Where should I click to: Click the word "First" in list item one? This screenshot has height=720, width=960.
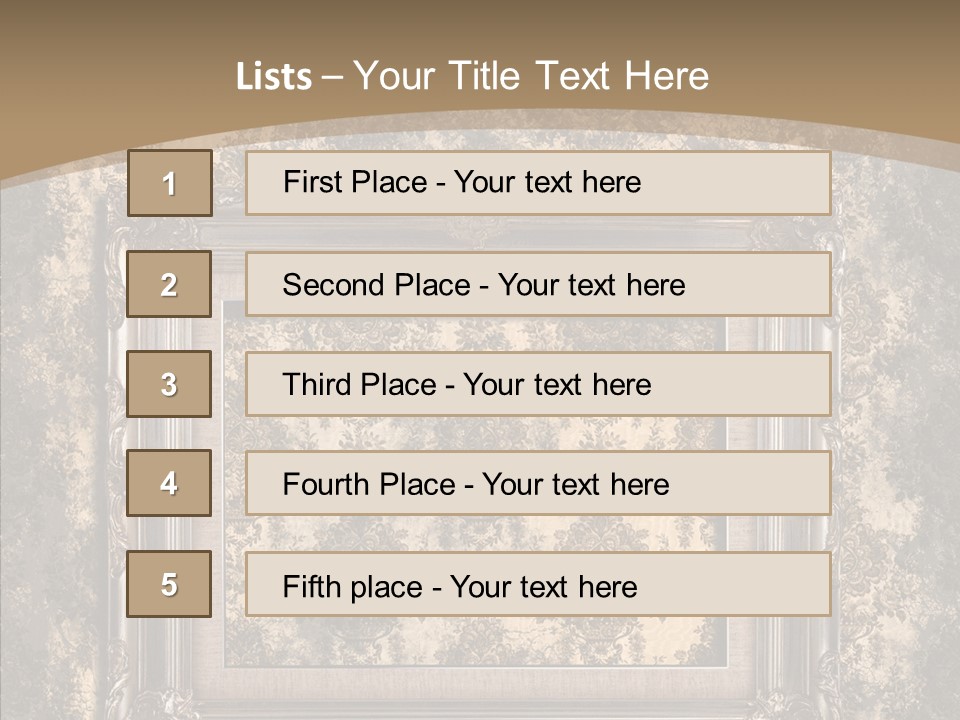pos(312,182)
